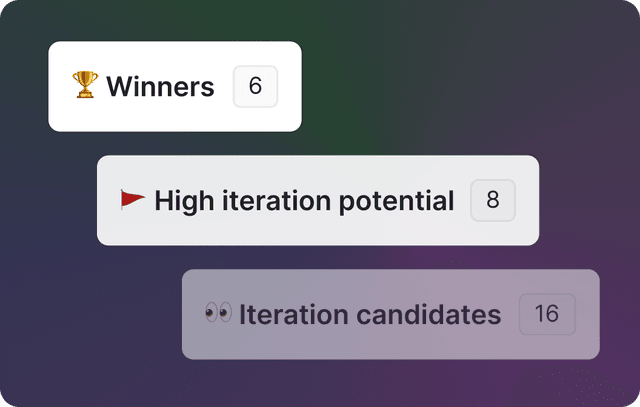The width and height of the screenshot is (640, 407).
Task: Switch to High iteration potential label
Action: coord(304,201)
